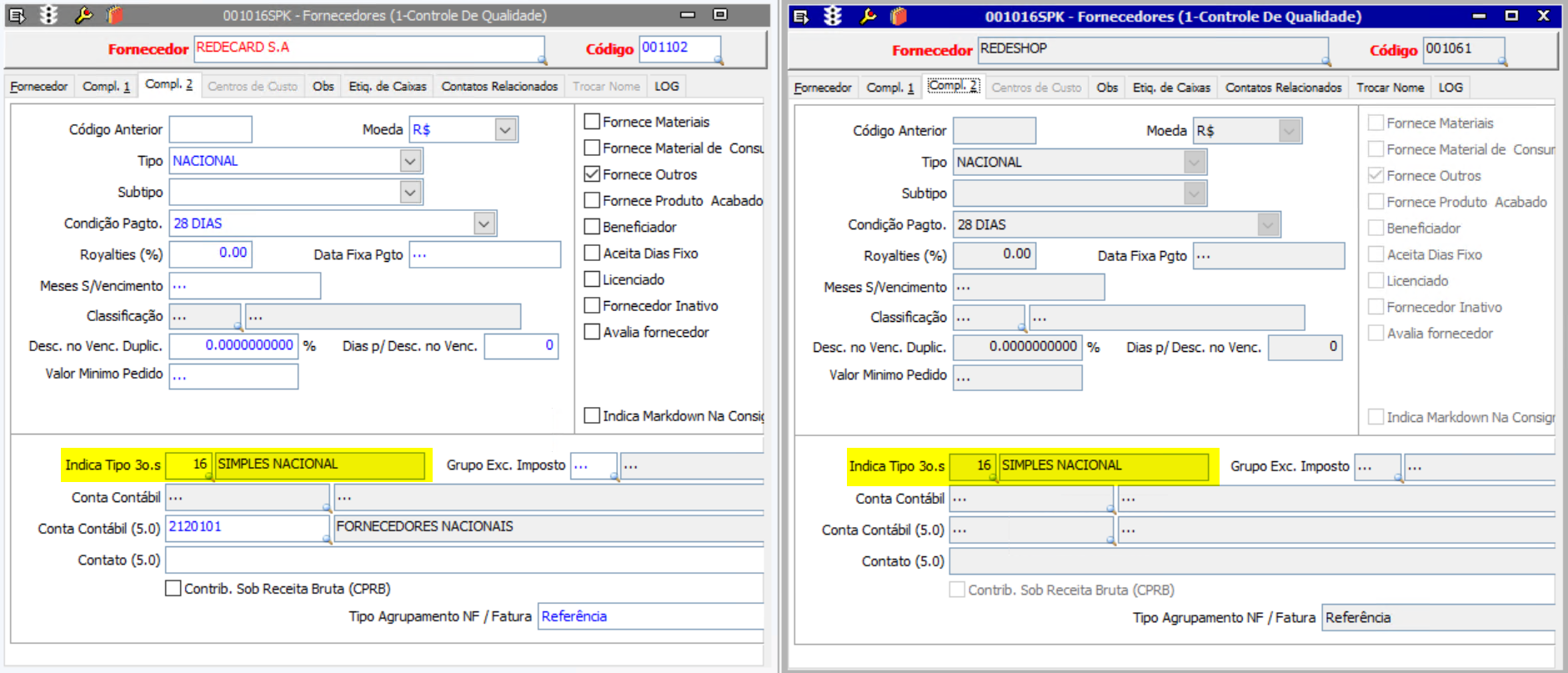1568x673 pixels.
Task: Expand the Tipo dropdown in REDESHOP window
Action: (1195, 163)
